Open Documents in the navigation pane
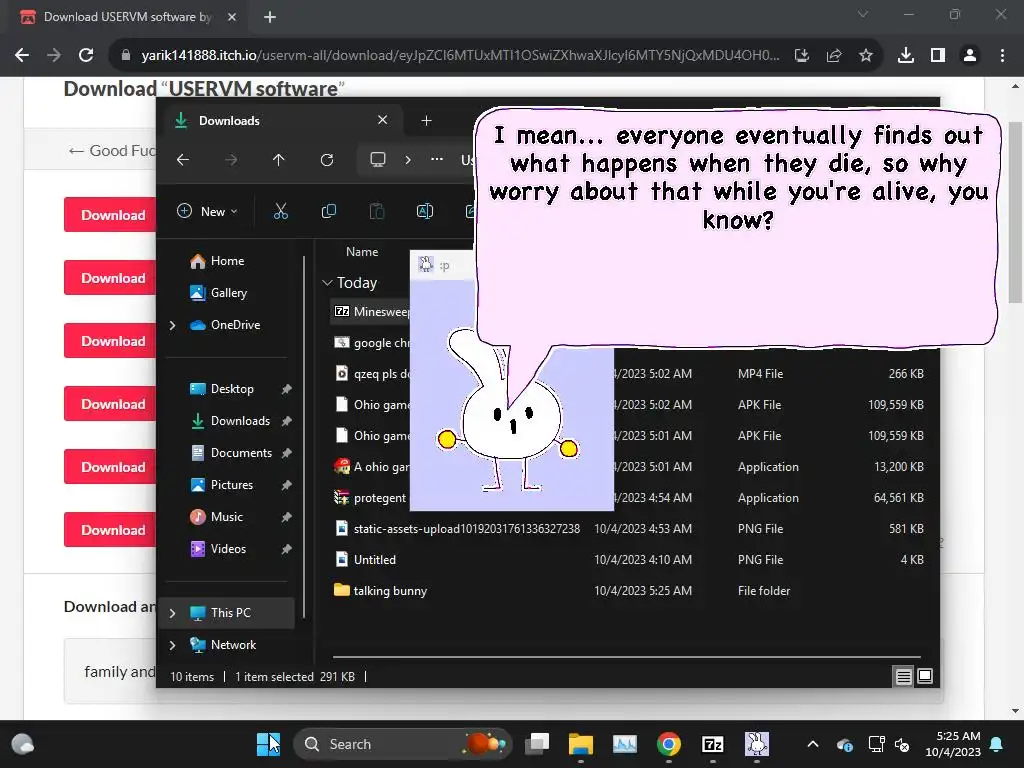This screenshot has height=768, width=1024. click(241, 453)
